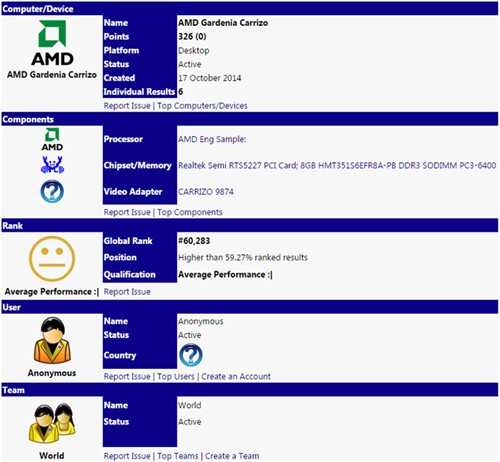Click the unknown country question mark icon

click(x=191, y=355)
